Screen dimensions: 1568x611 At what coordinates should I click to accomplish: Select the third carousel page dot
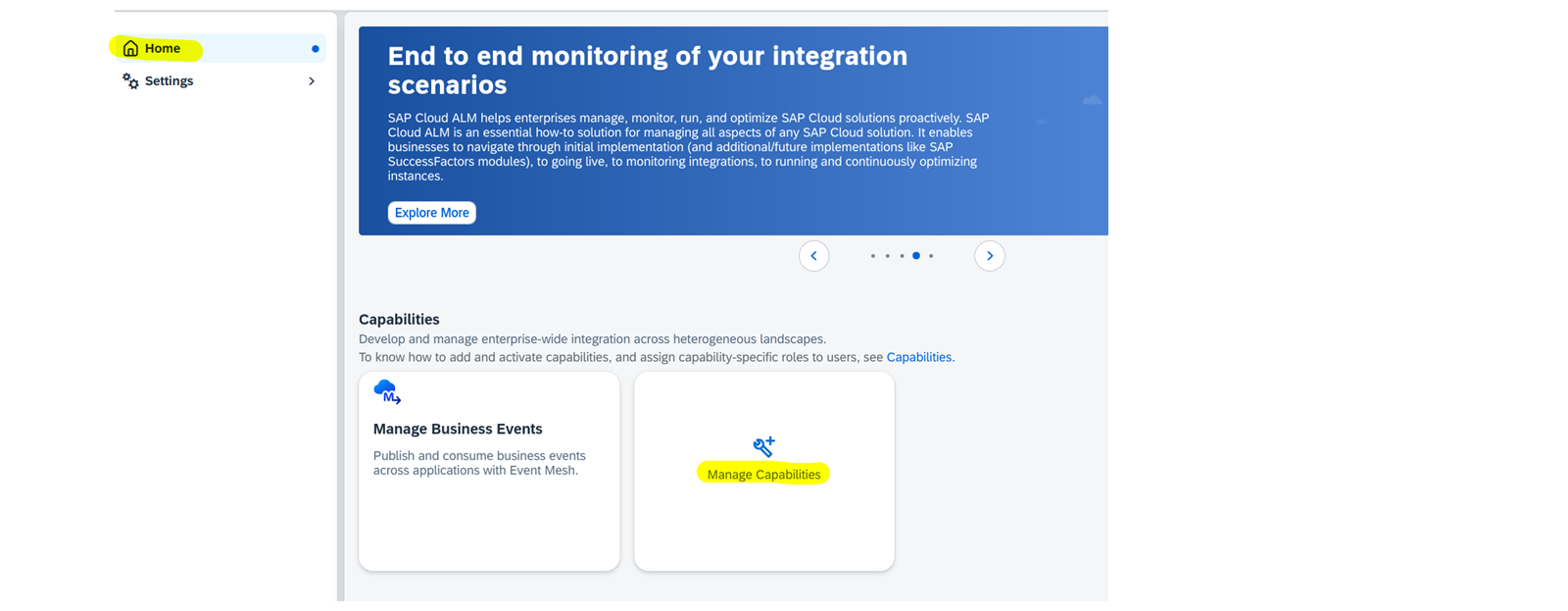click(902, 256)
